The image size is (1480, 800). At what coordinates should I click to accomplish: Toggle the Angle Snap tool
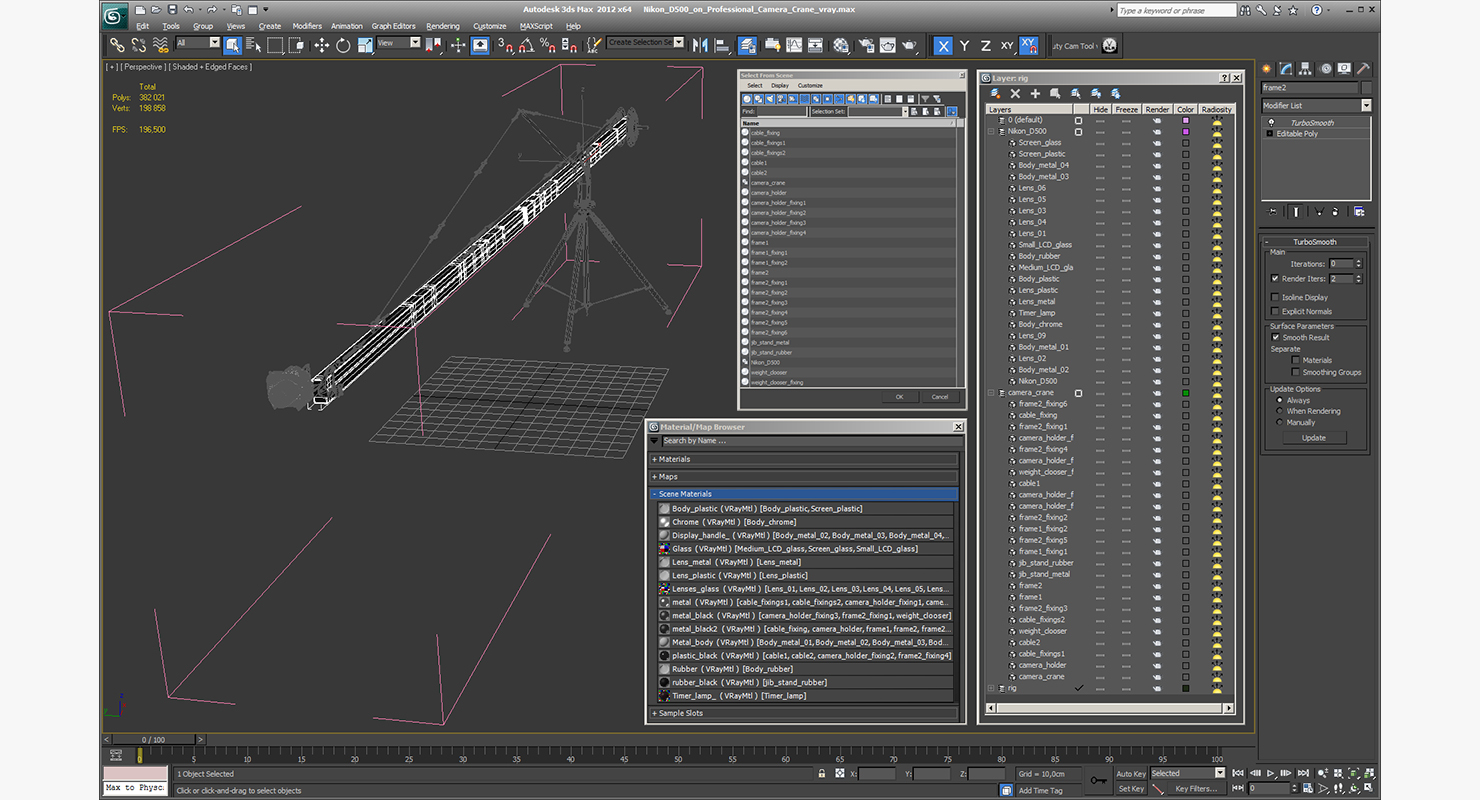click(526, 45)
